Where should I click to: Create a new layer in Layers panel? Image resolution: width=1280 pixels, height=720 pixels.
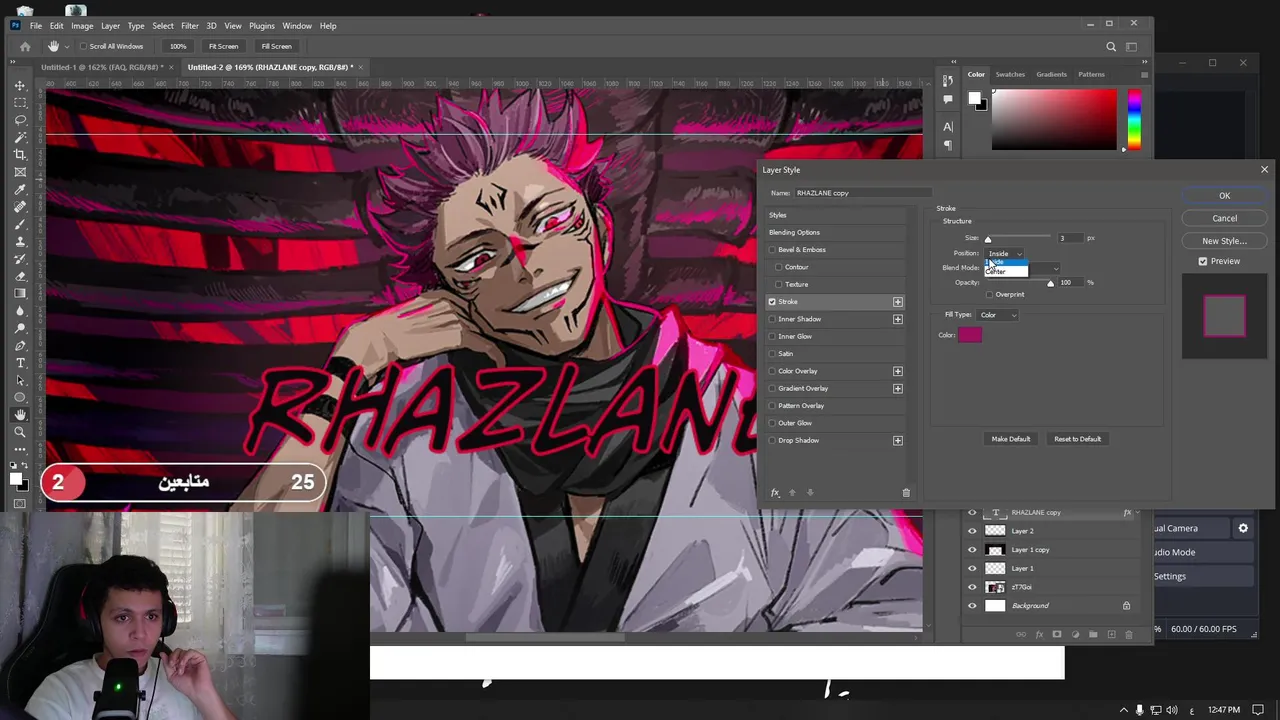(x=1111, y=634)
